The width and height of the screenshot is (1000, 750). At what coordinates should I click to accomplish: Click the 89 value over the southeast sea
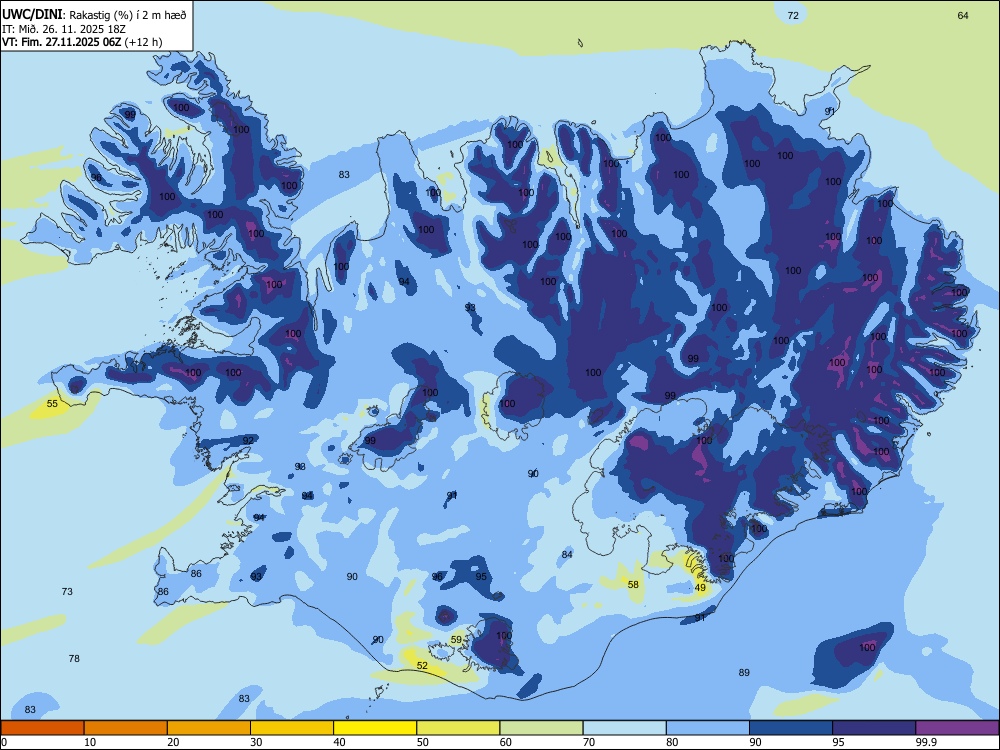click(744, 672)
